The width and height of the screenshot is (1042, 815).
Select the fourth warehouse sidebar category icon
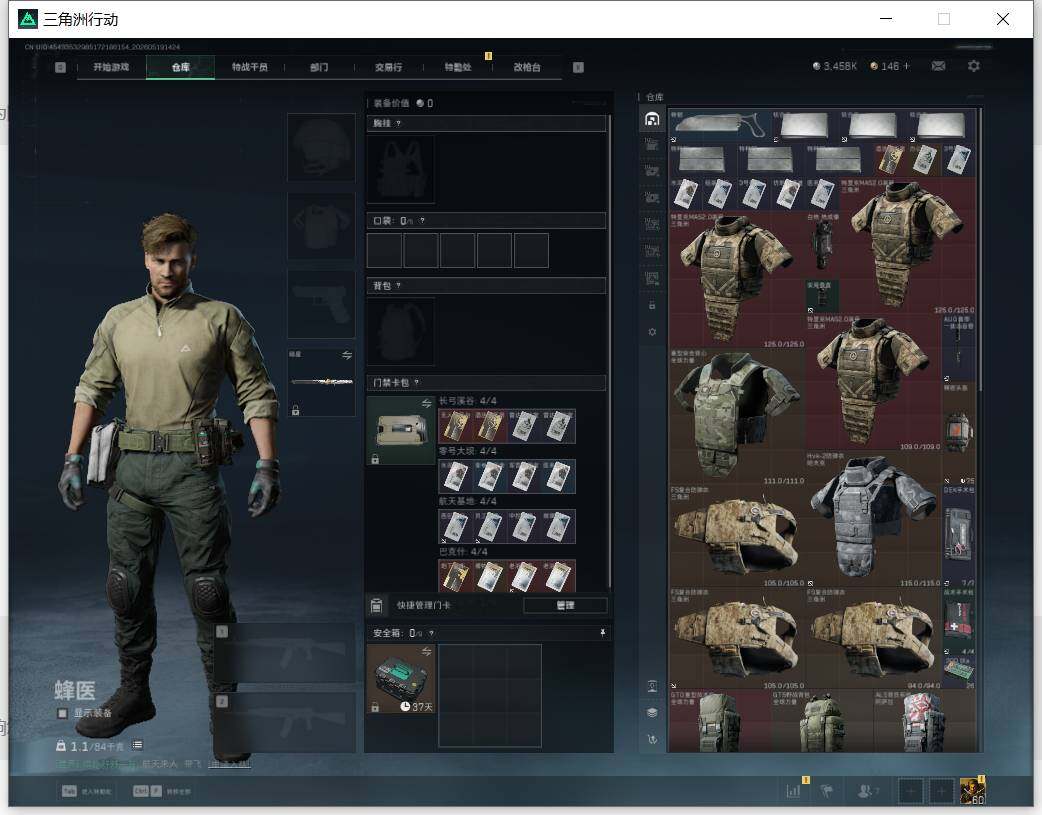click(652, 197)
